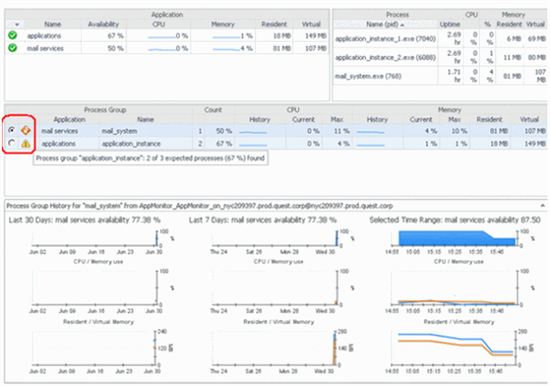Viewport: 550px width, 386px height.
Task: Sort Application table by Availability
Action: (103, 24)
